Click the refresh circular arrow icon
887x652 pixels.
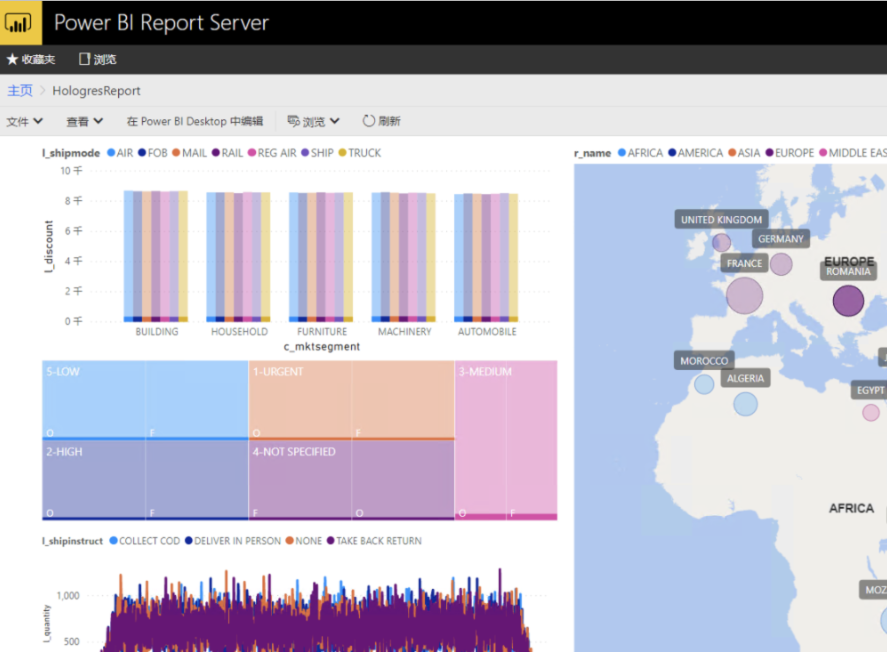coord(369,121)
